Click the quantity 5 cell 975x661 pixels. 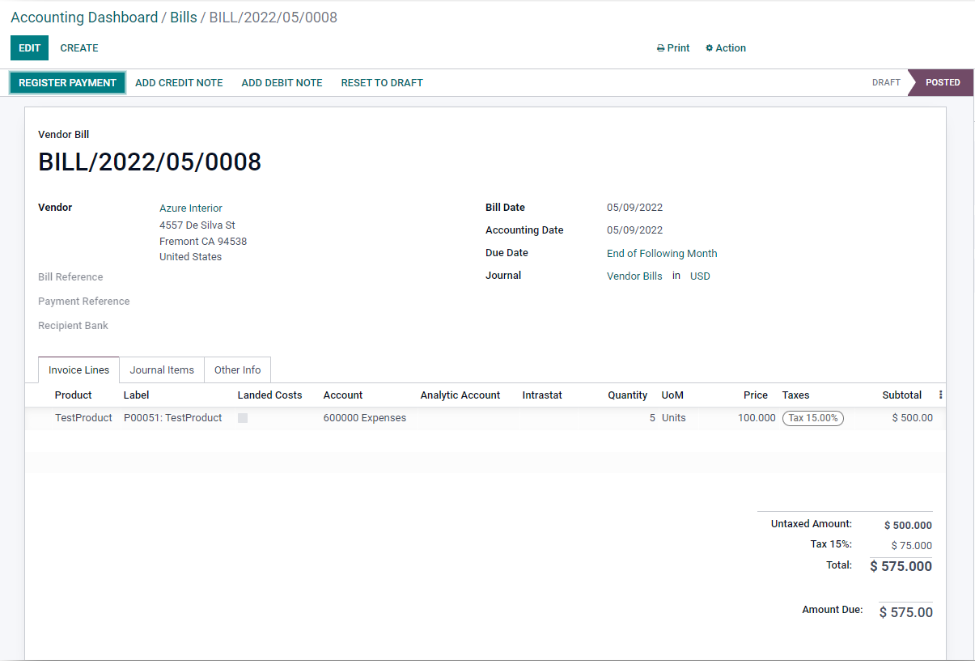click(652, 418)
